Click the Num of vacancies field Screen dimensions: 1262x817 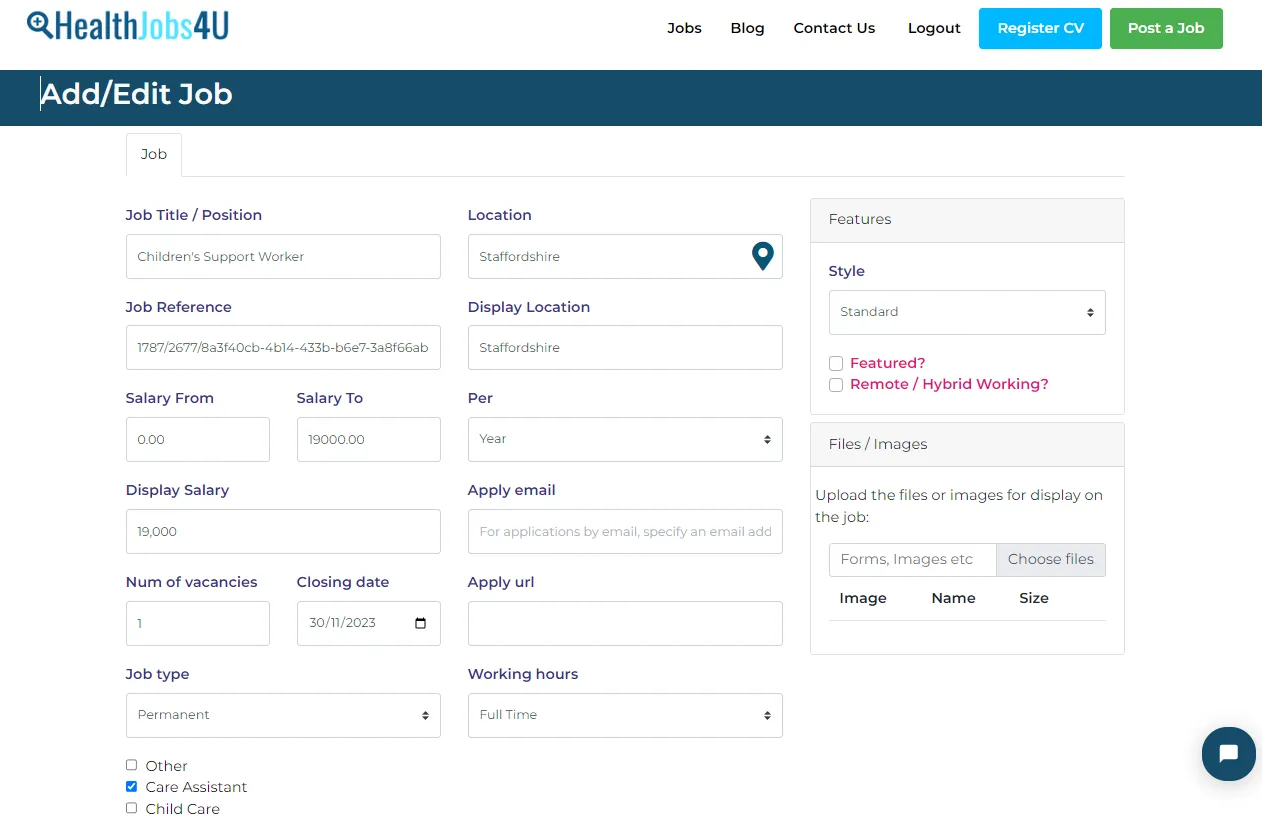(198, 623)
